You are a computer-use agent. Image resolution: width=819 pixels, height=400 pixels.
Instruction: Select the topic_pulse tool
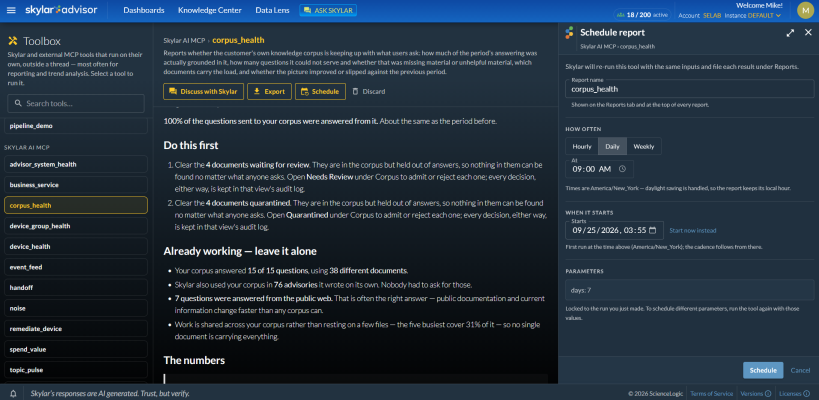click(76, 370)
